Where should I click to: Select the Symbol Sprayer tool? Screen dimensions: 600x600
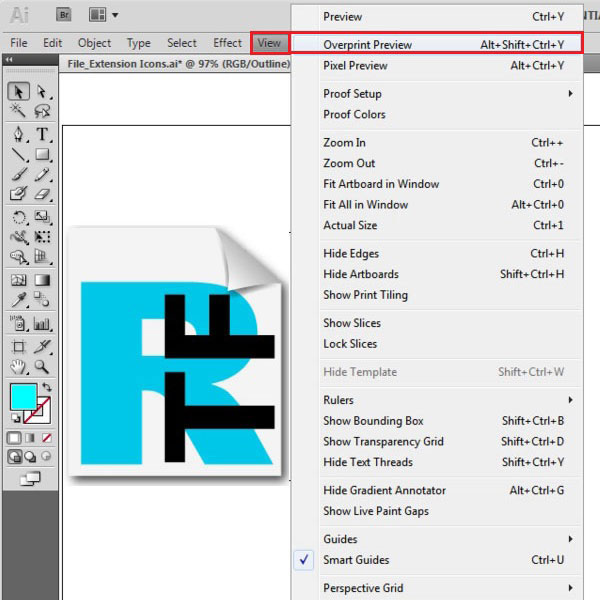[18, 324]
